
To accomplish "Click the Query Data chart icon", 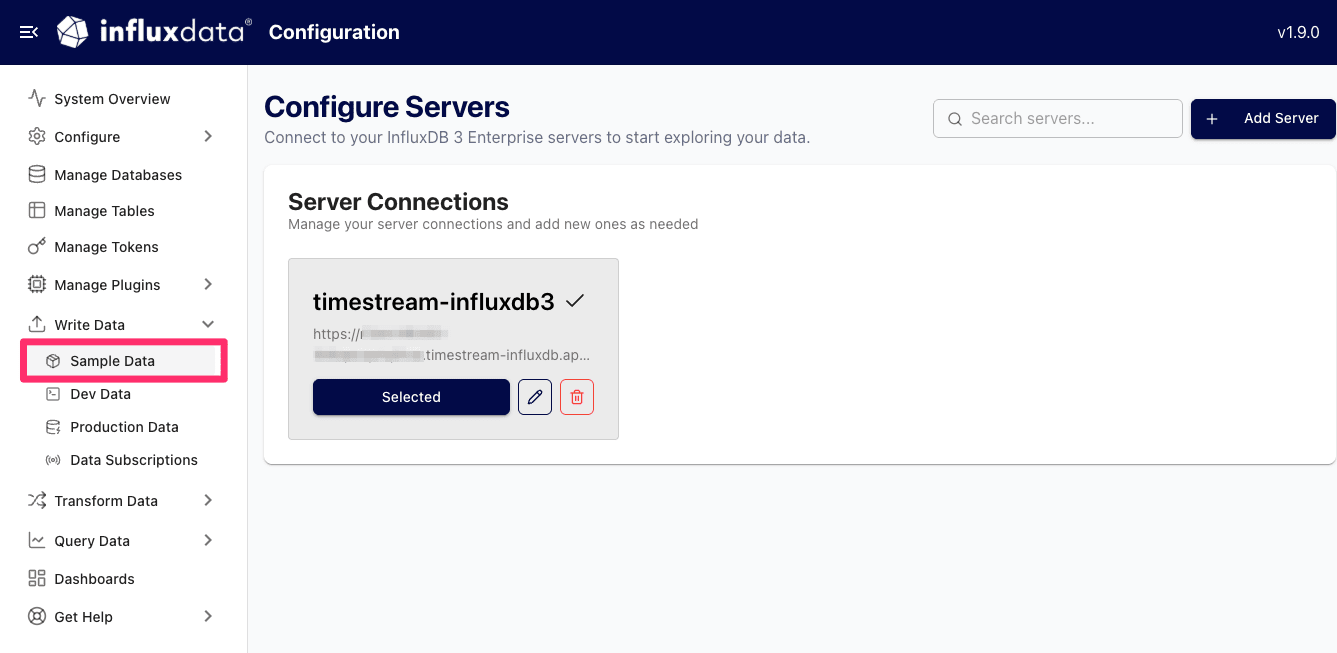I will pyautogui.click(x=37, y=540).
